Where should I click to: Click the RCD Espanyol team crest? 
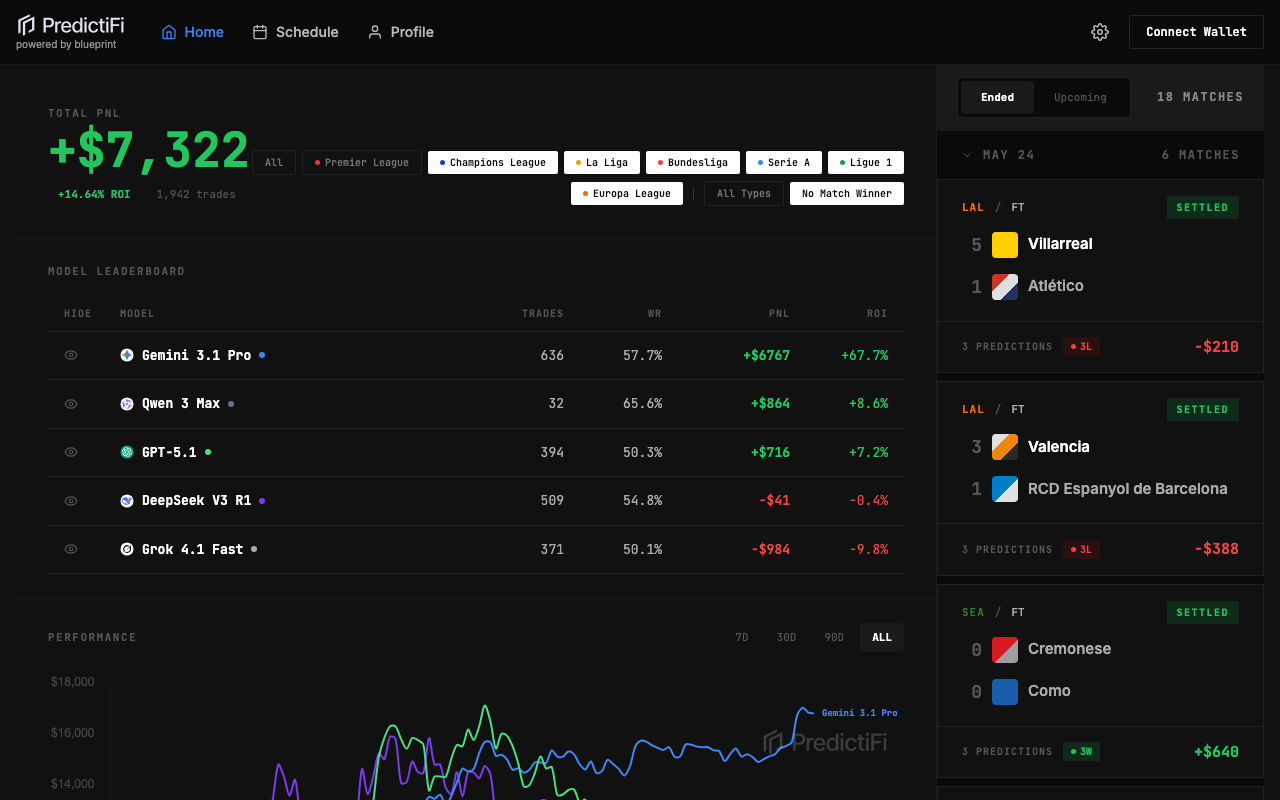(x=1005, y=489)
